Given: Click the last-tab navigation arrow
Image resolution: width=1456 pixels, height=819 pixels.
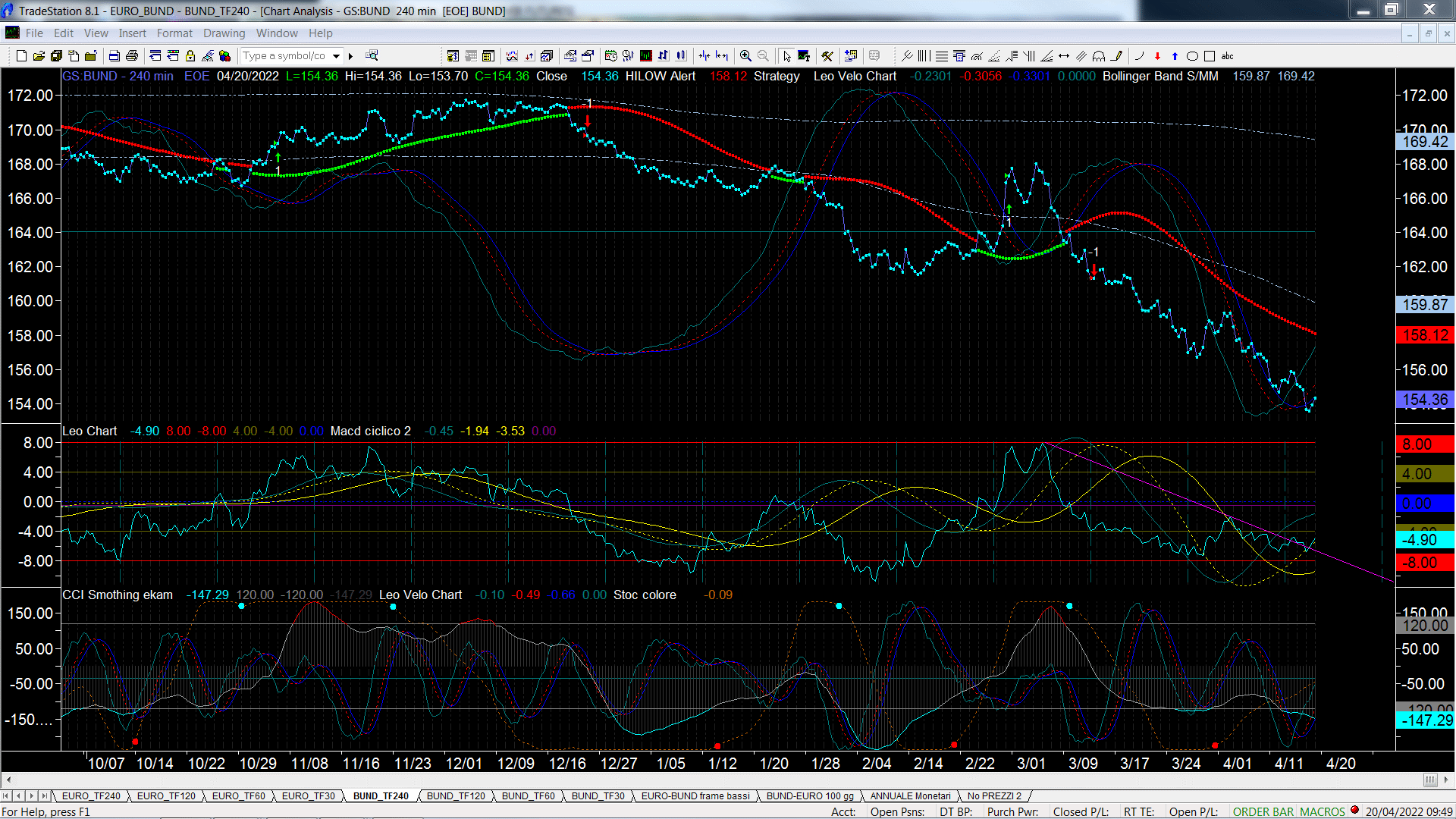Looking at the screenshot, I should click(44, 795).
